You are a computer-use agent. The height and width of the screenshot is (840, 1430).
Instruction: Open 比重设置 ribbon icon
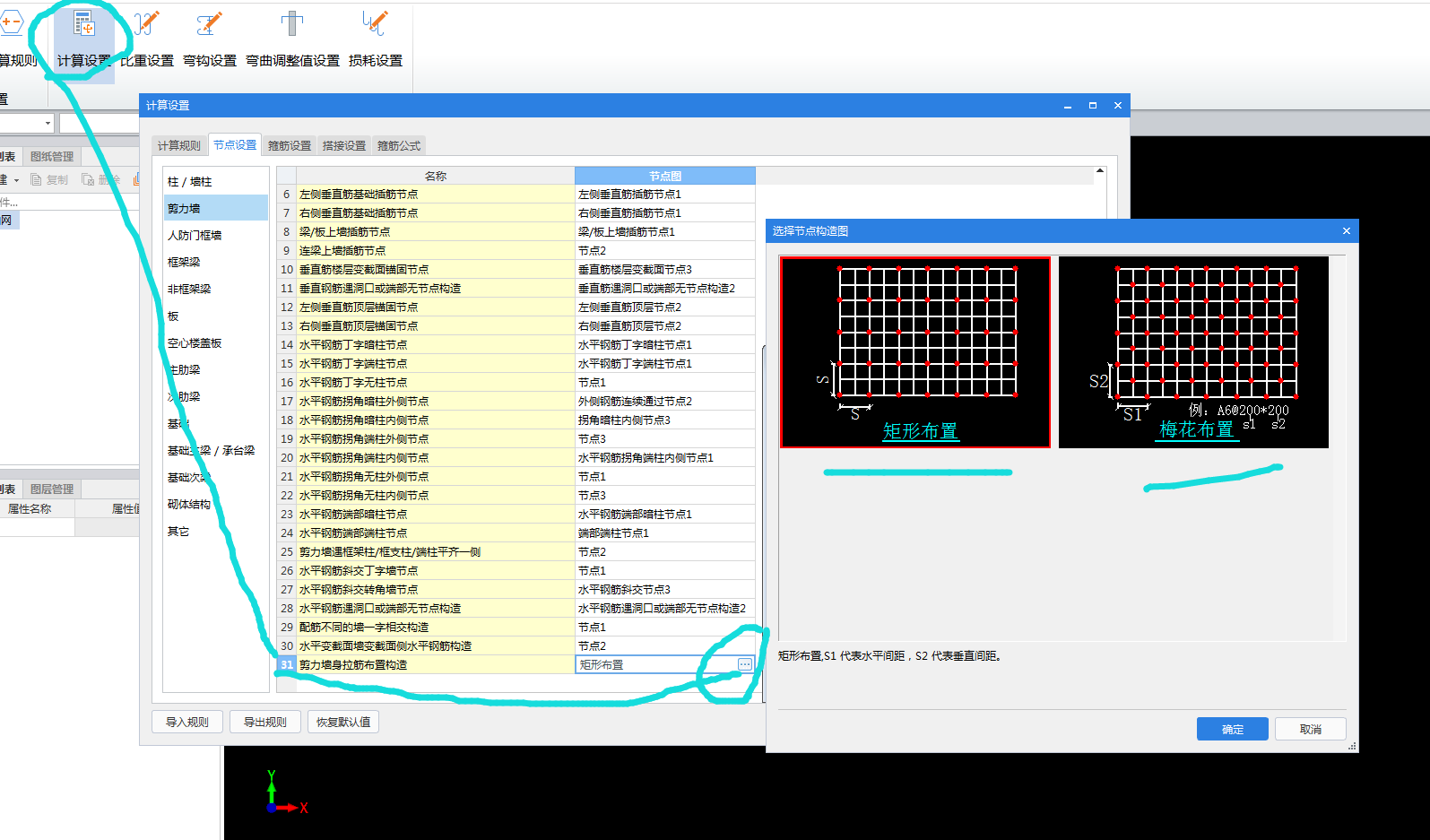click(147, 40)
